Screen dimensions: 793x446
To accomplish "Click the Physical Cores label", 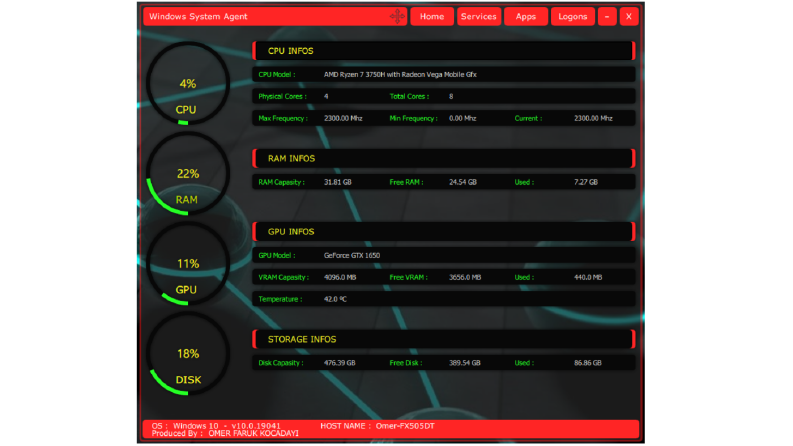I will [282, 96].
